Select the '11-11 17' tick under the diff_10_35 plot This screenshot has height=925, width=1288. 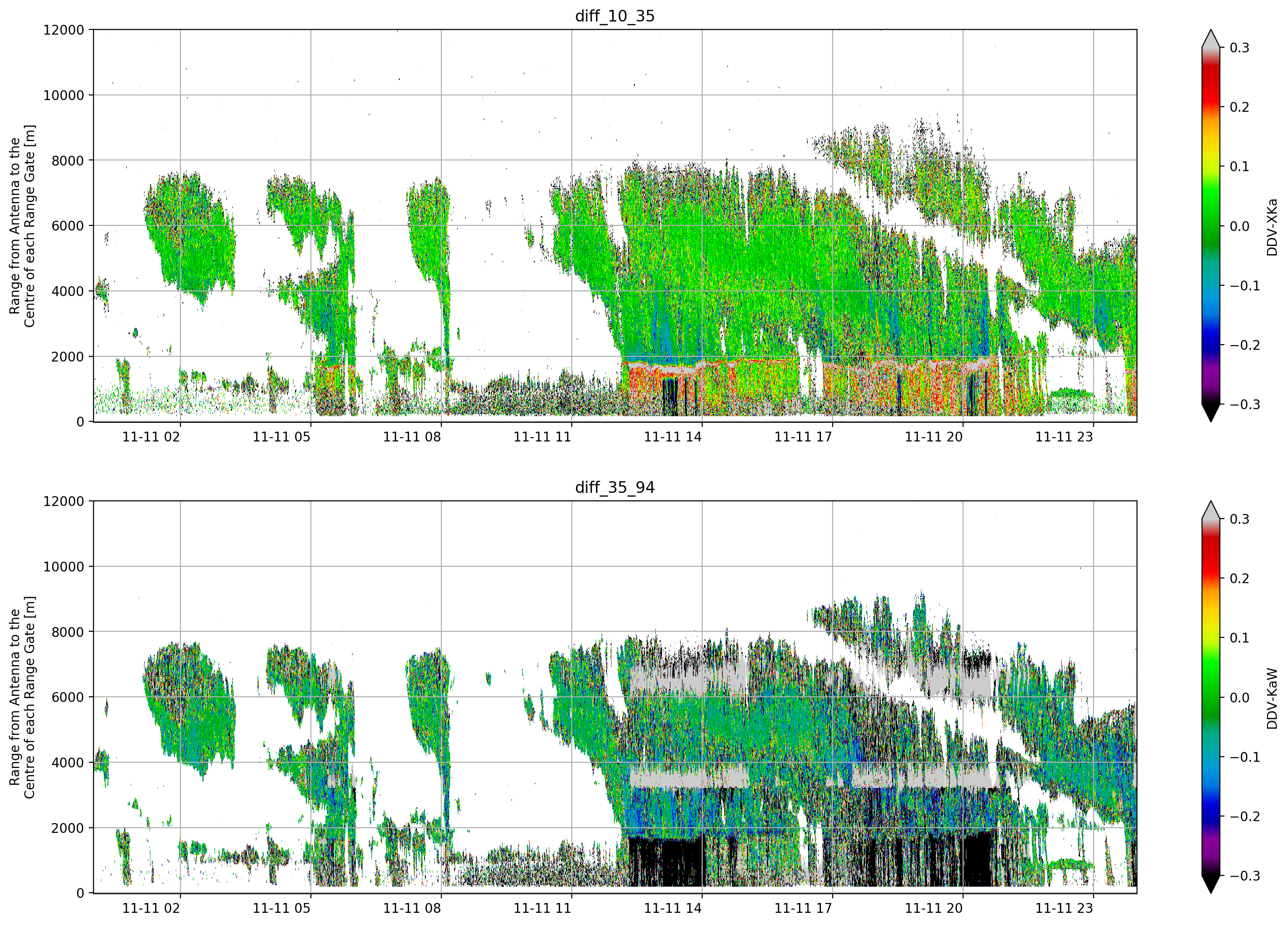click(804, 437)
